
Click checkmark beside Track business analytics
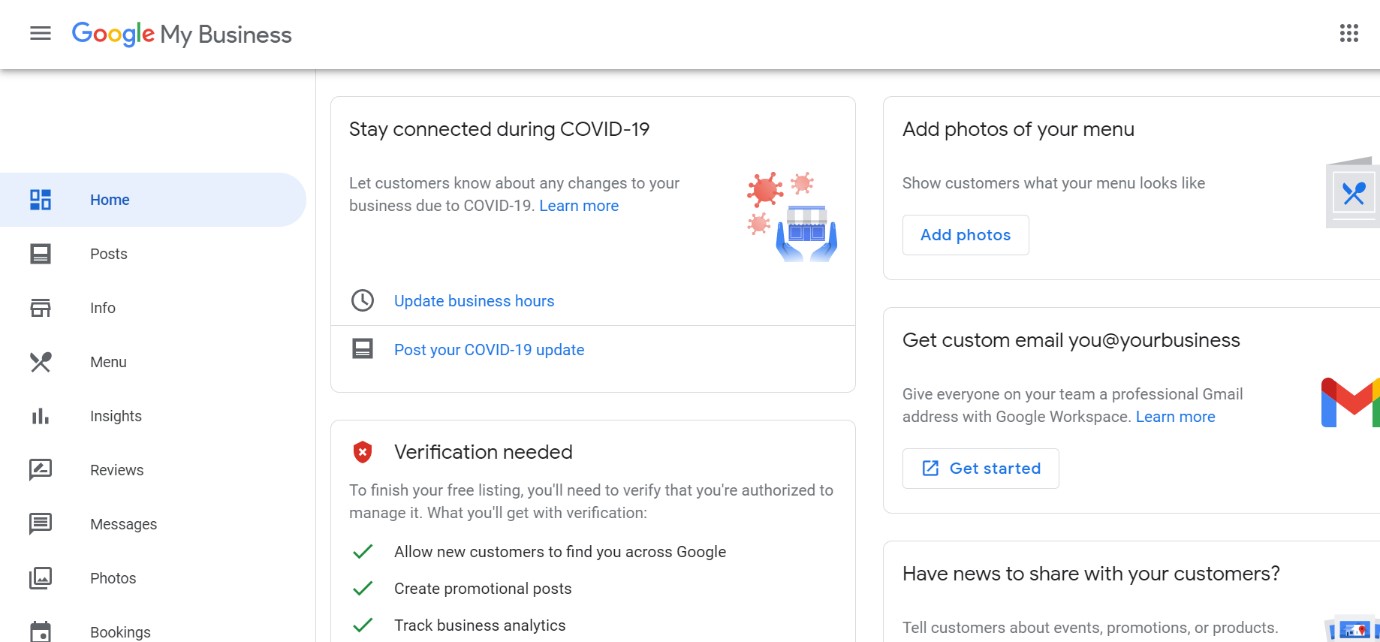point(362,625)
